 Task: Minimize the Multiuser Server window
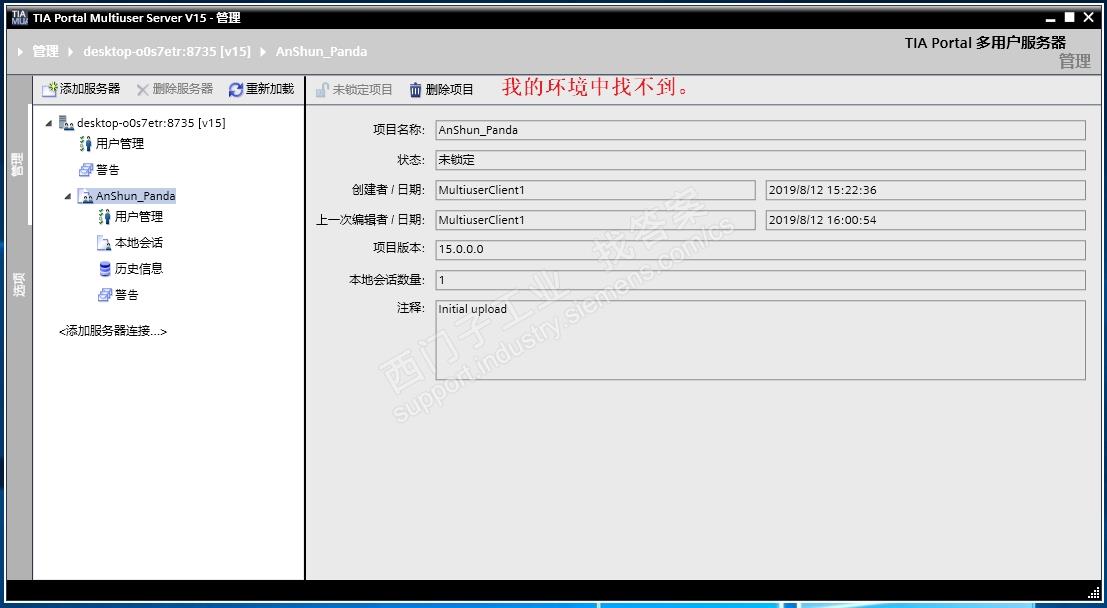1051,18
